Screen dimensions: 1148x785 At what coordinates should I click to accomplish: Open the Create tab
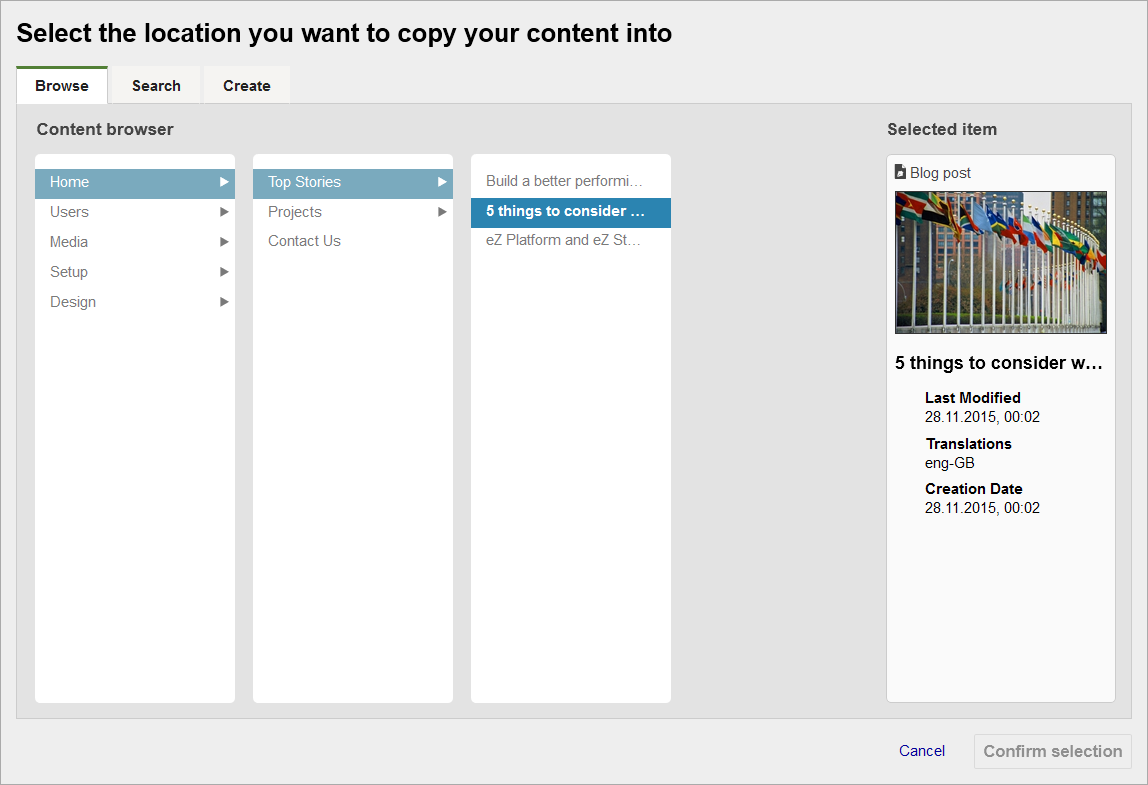[247, 86]
